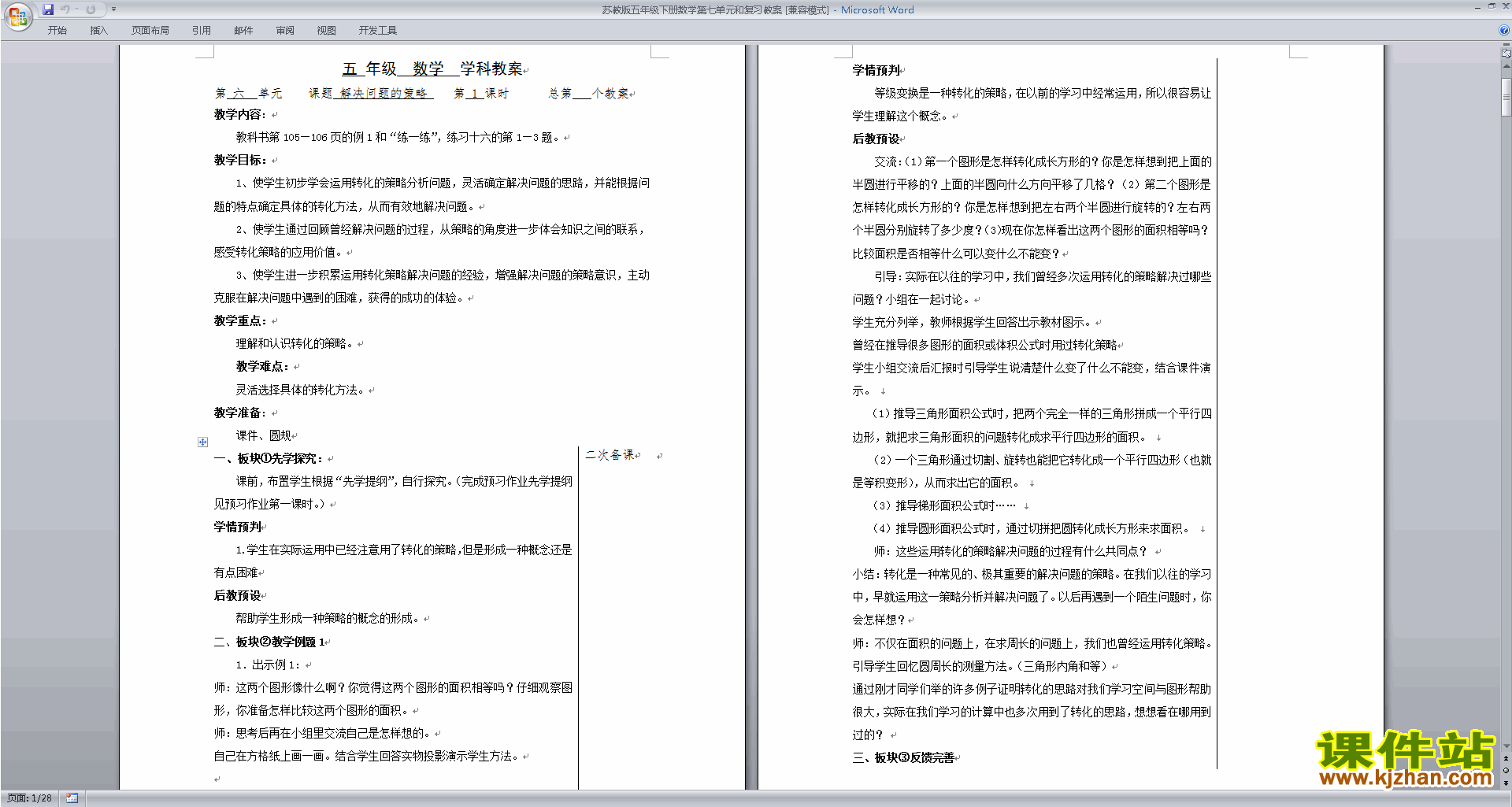Image resolution: width=1512 pixels, height=807 pixels.
Task: Click the text 帮助学生形成一种策略的概念的形成。
Action: pos(328,618)
